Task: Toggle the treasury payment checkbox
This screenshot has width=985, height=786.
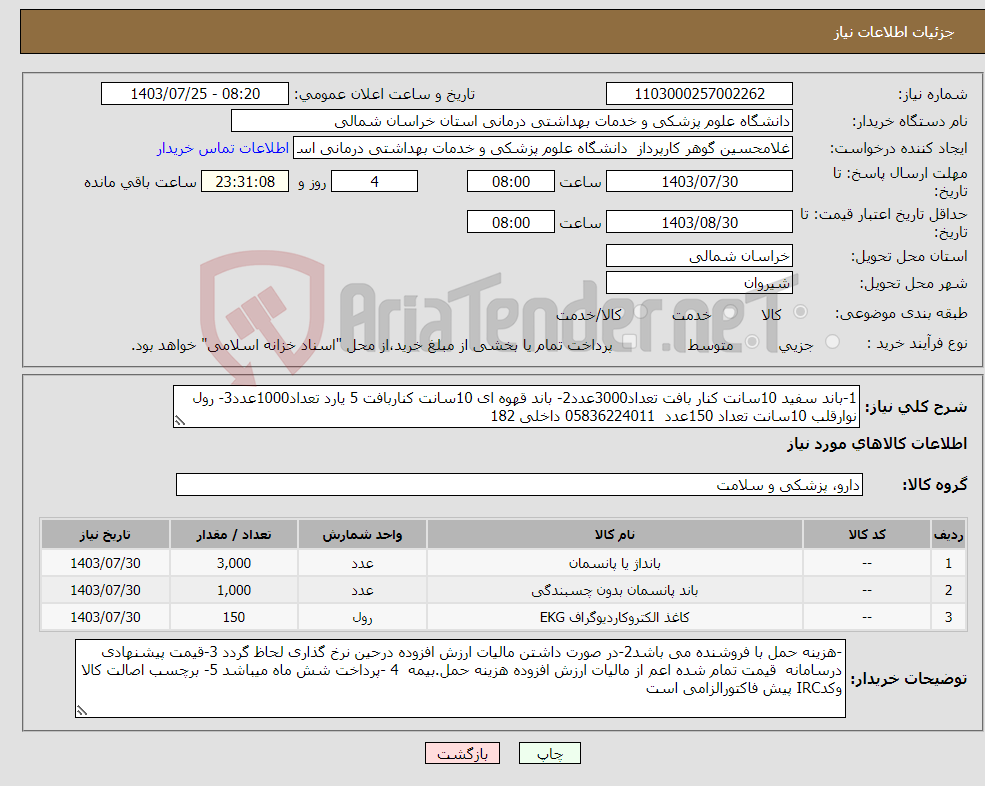Action: click(x=629, y=342)
